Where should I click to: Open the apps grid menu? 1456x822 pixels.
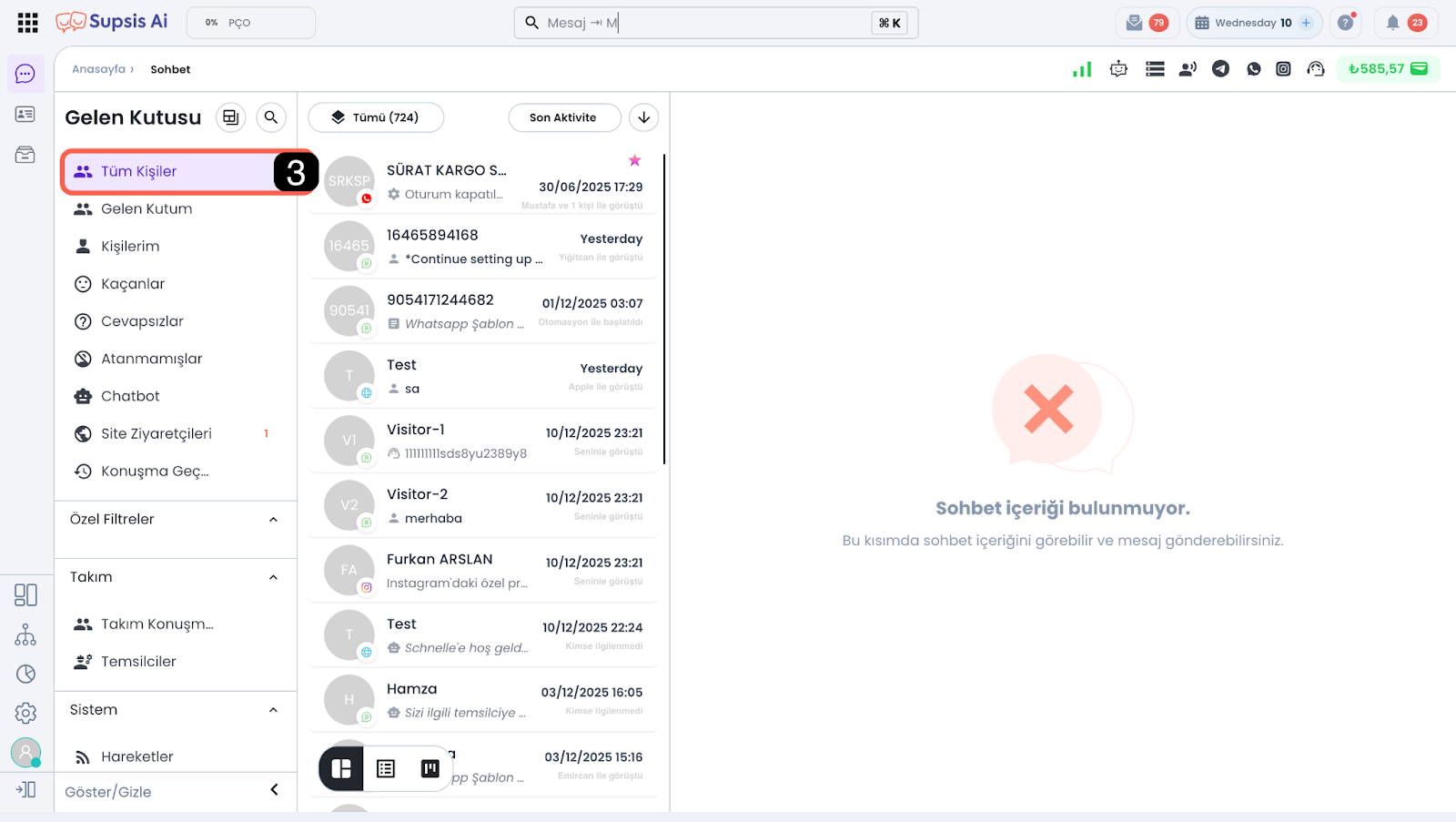point(27,23)
